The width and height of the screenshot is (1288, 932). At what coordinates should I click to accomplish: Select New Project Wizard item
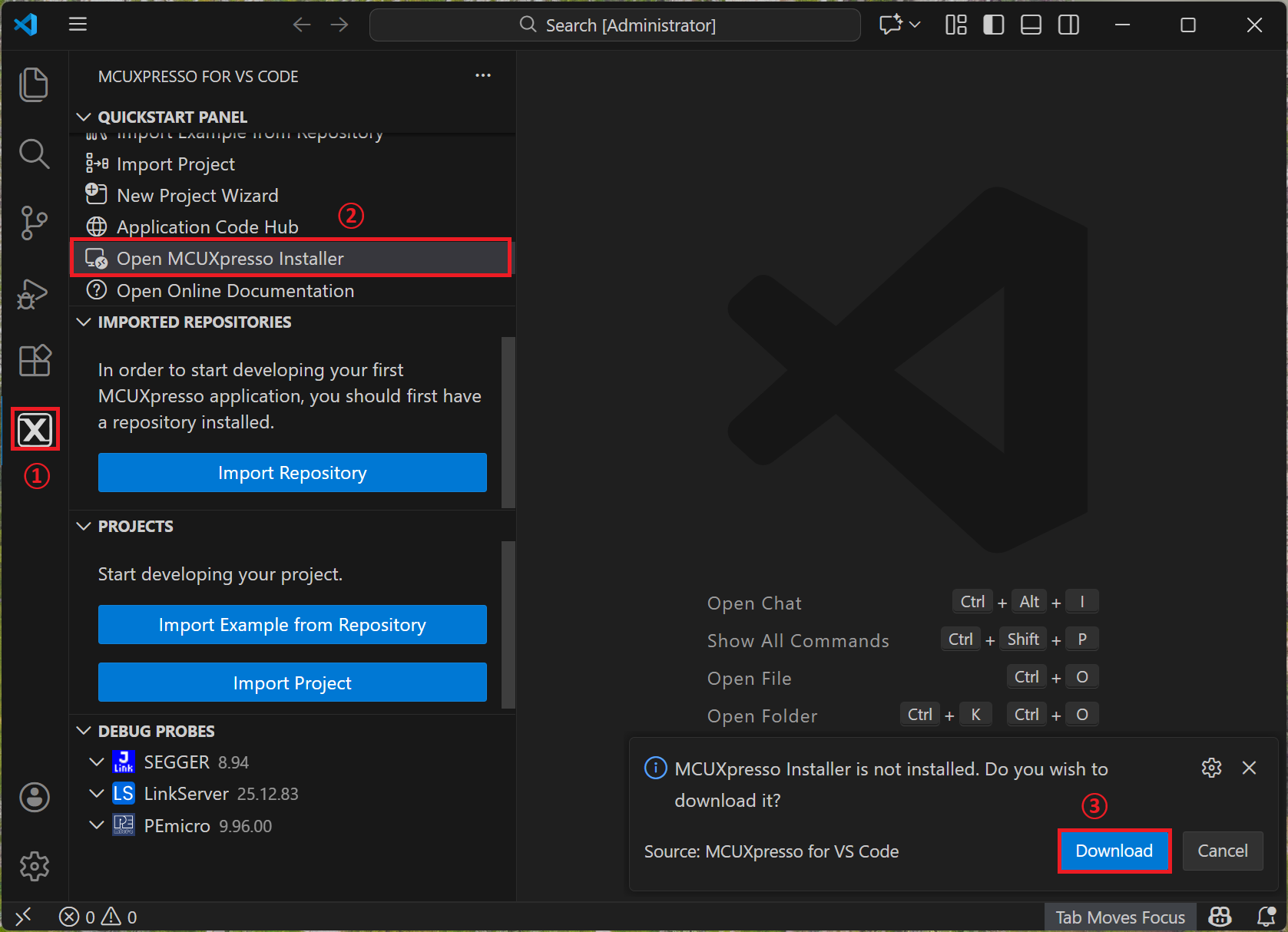(x=197, y=196)
